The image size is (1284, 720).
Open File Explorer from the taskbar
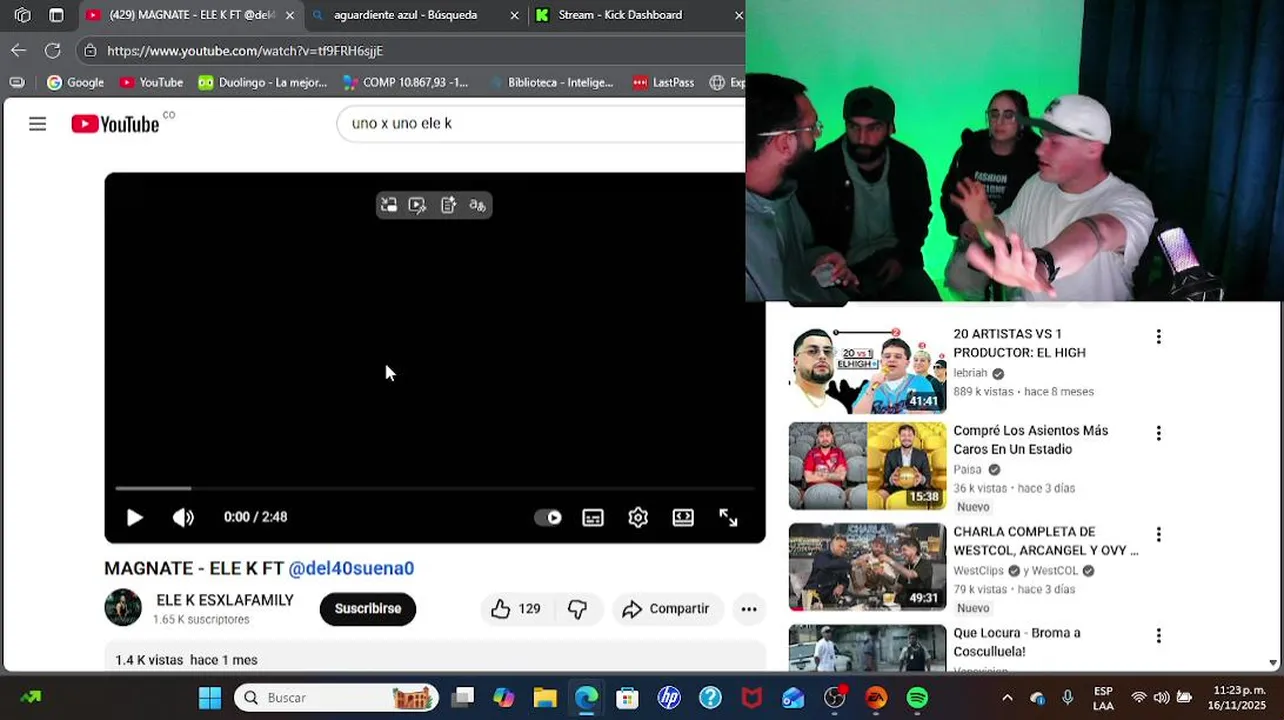click(544, 698)
